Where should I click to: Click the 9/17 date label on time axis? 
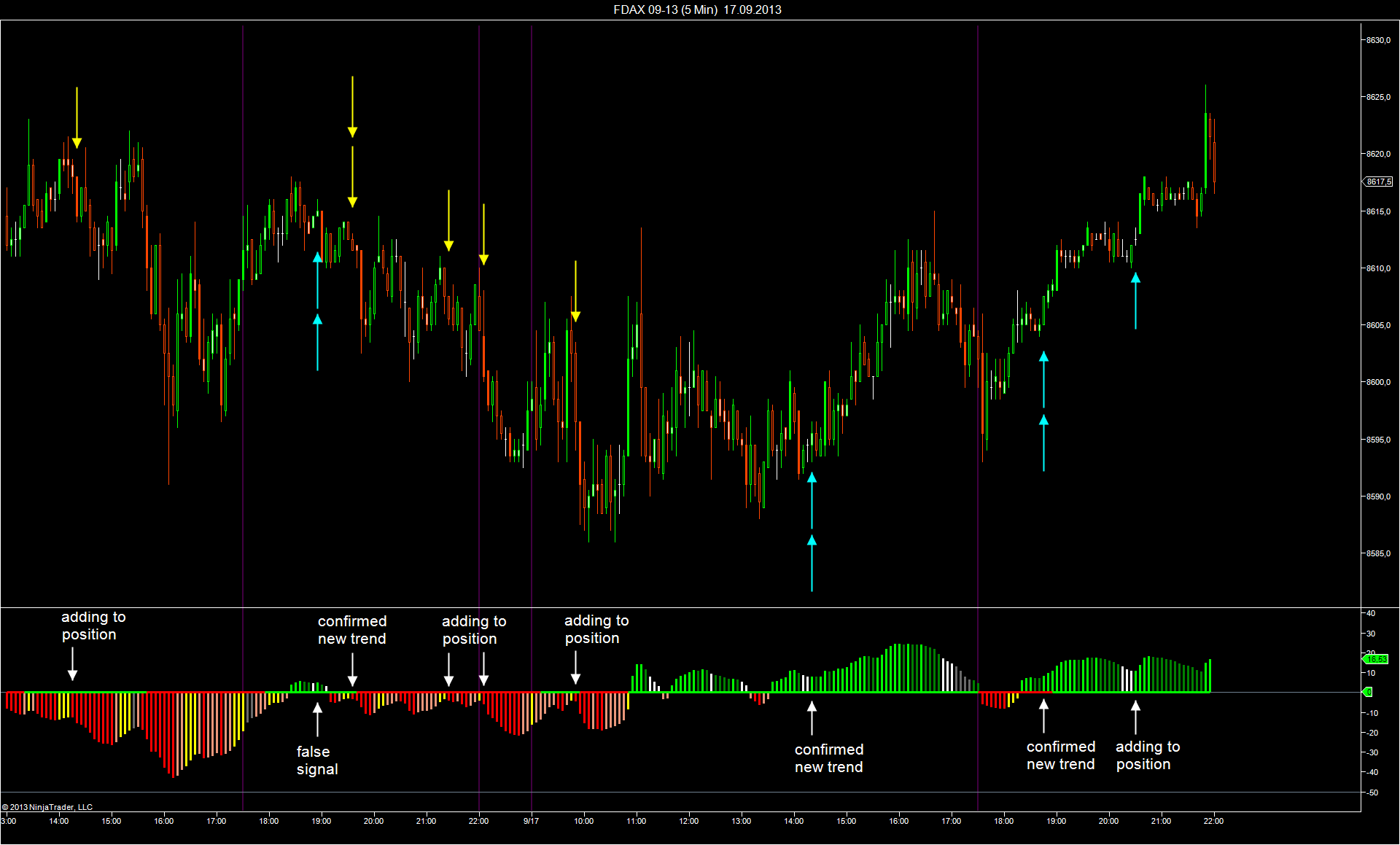[x=531, y=821]
